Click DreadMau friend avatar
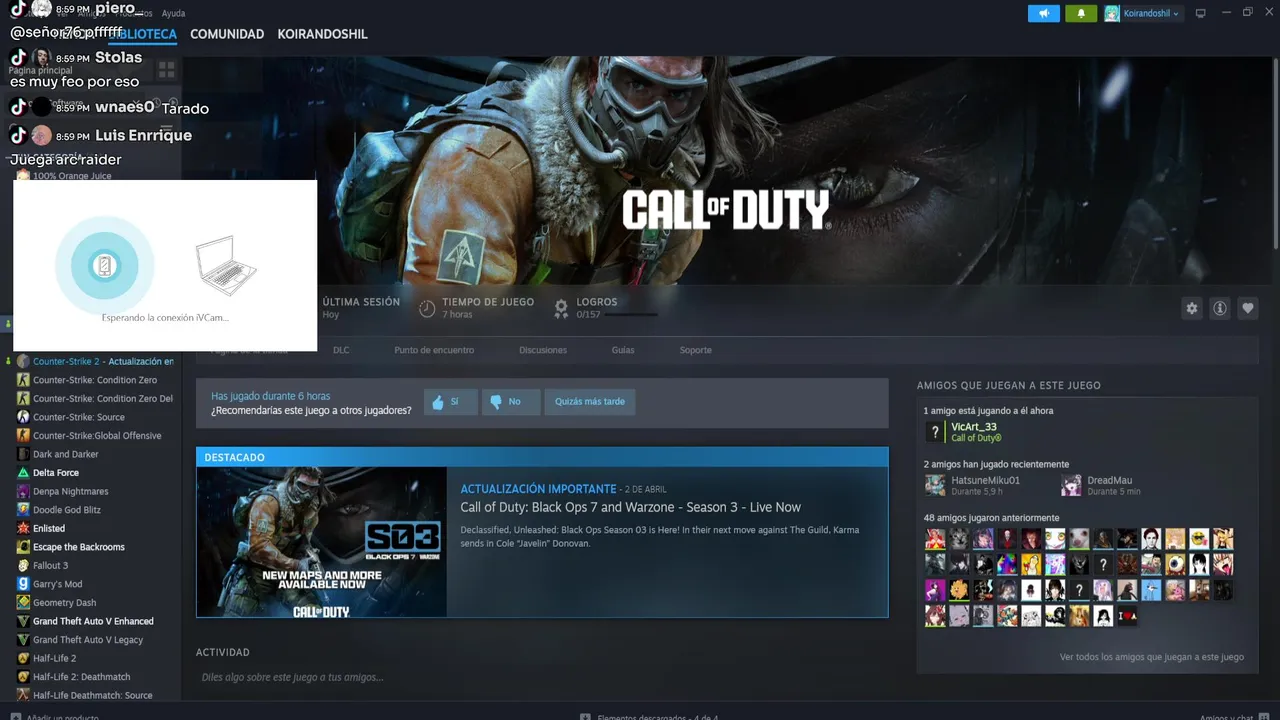This screenshot has height=720, width=1280. point(1071,485)
